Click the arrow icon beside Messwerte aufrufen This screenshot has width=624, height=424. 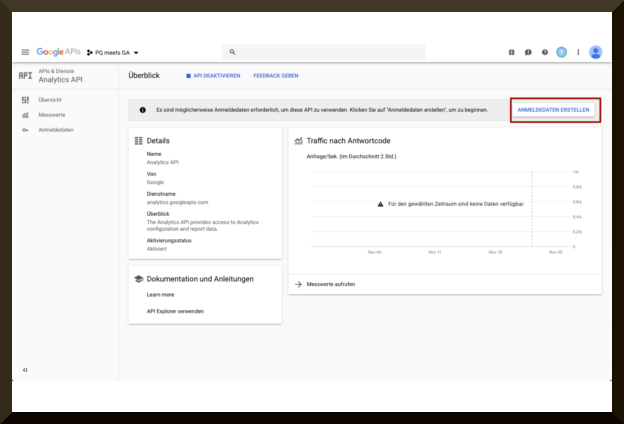click(x=298, y=284)
